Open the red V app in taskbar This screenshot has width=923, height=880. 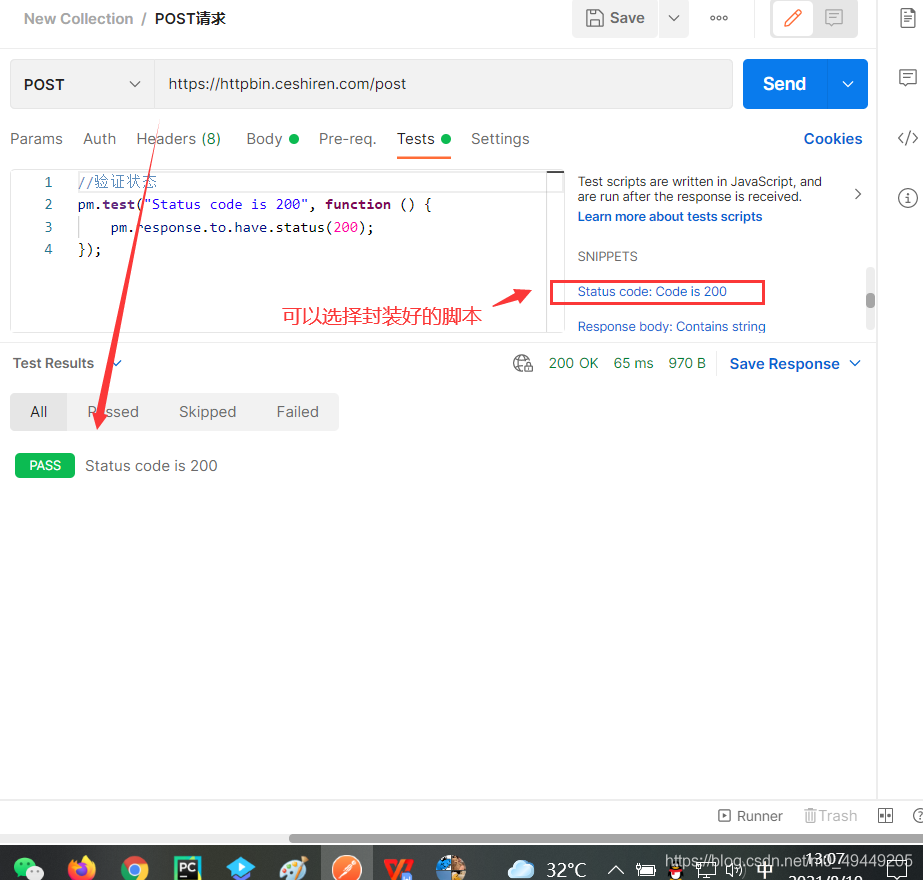click(x=399, y=869)
